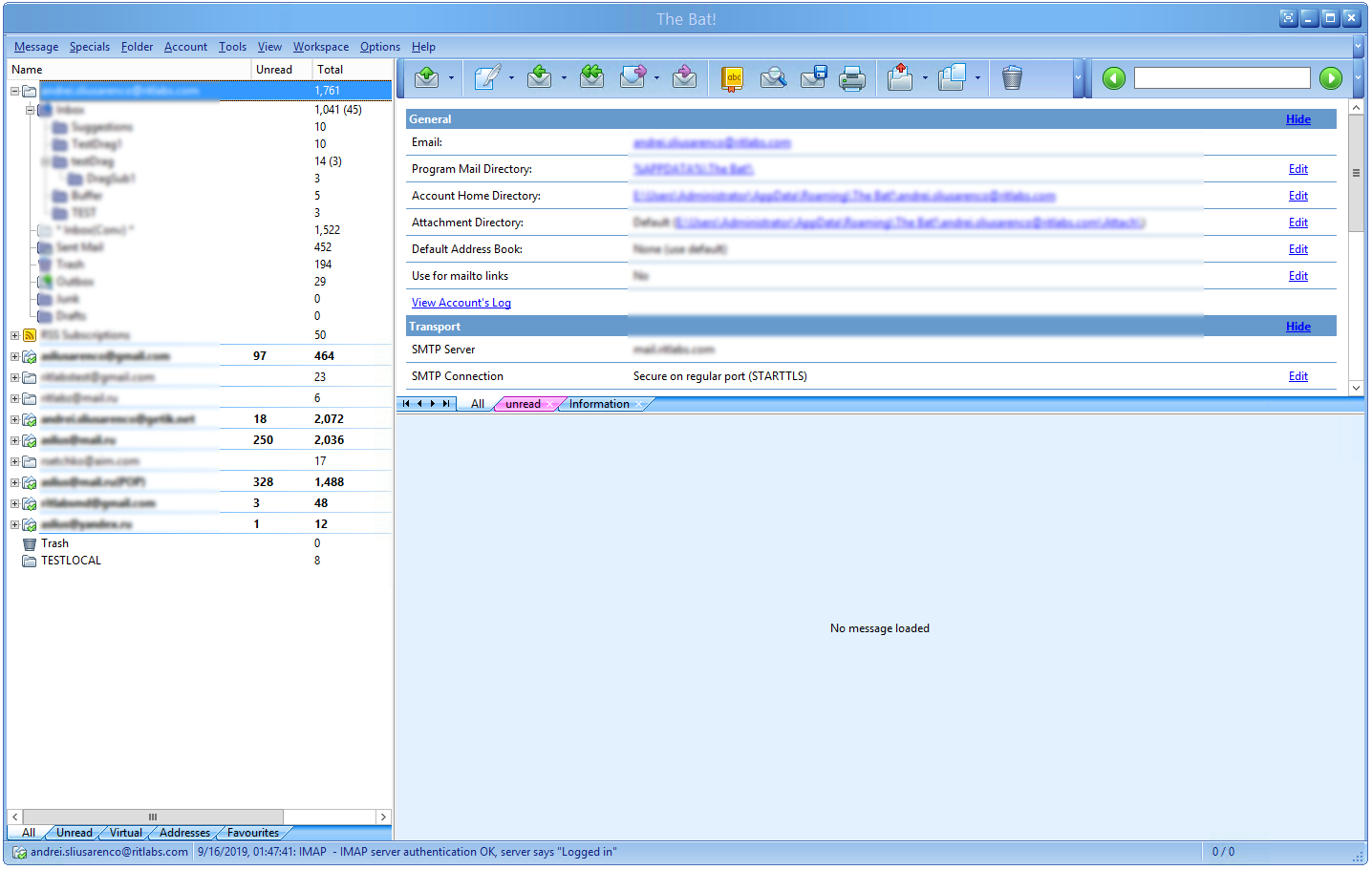Select the TESTLOCAL folder
Viewport: 1372px width, 870px height.
71,561
